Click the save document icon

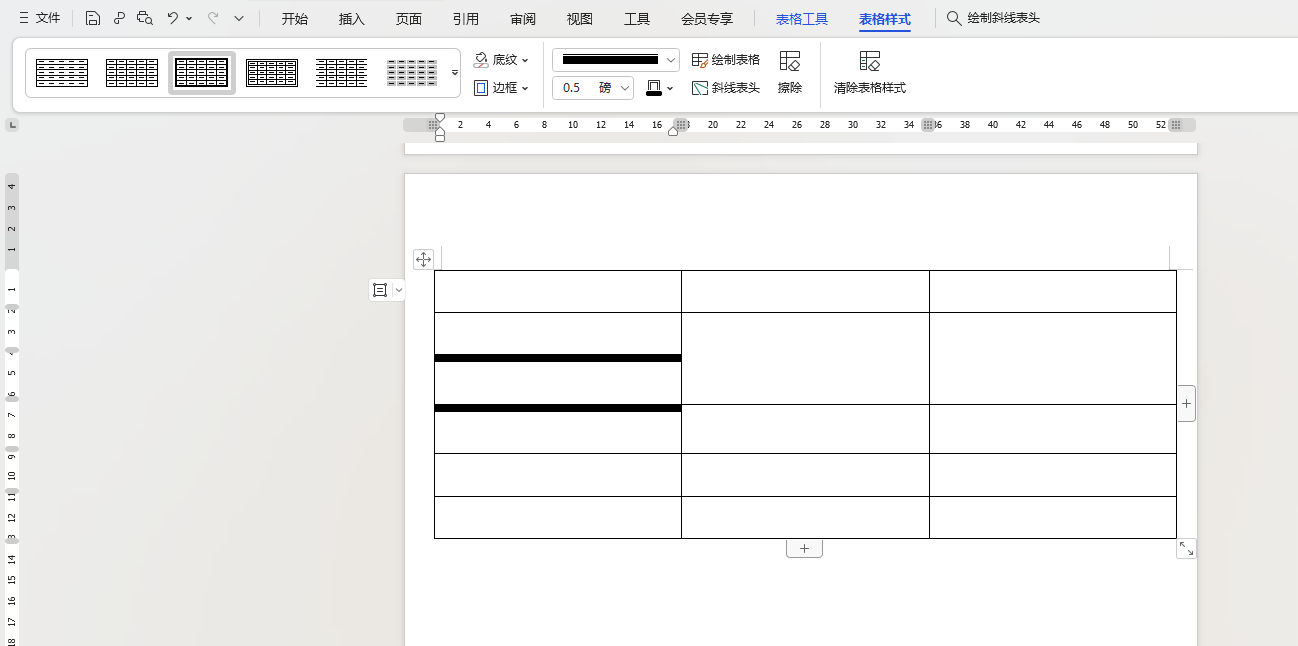[x=92, y=18]
